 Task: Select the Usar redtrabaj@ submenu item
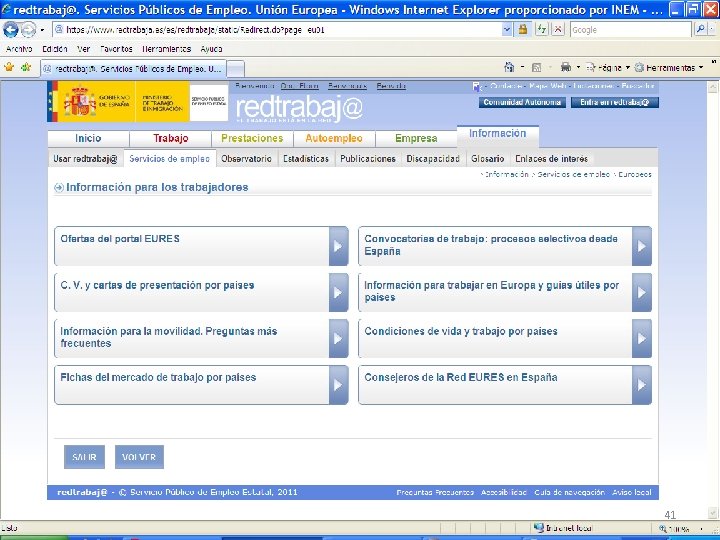pos(85,159)
